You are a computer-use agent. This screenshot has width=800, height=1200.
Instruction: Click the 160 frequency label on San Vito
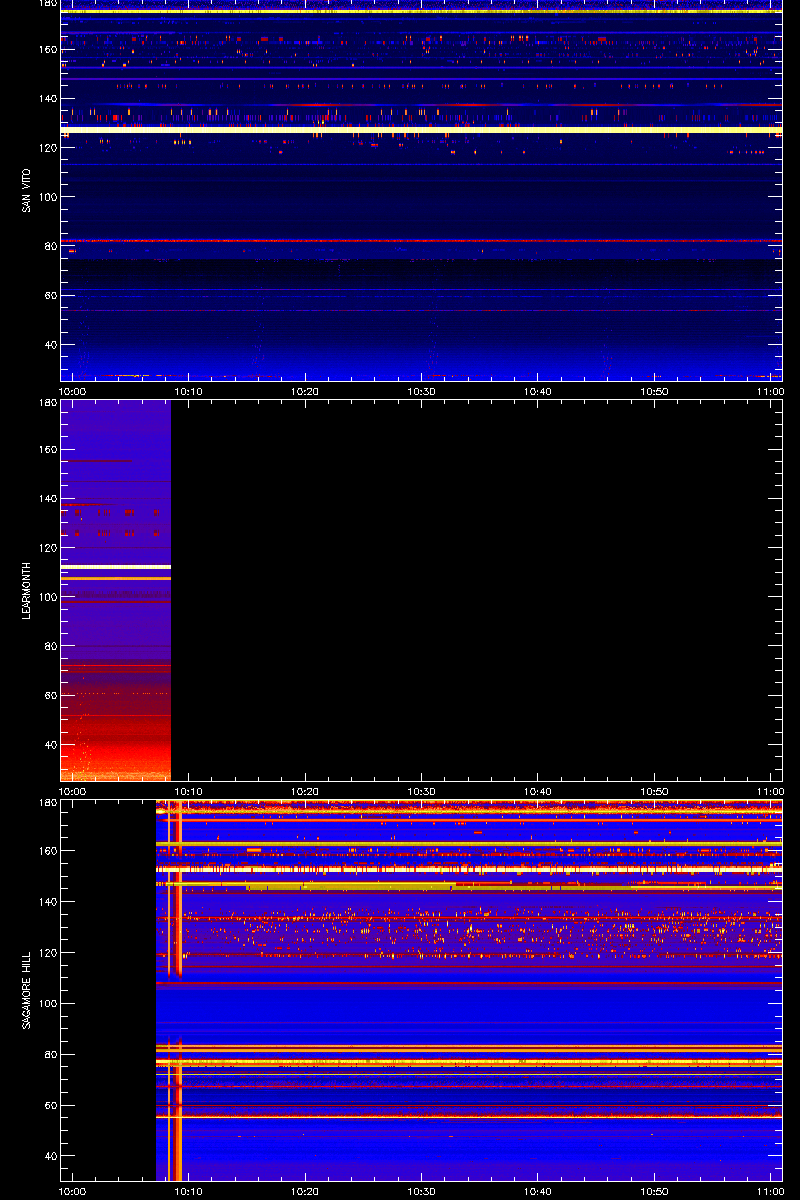pyautogui.click(x=47, y=49)
